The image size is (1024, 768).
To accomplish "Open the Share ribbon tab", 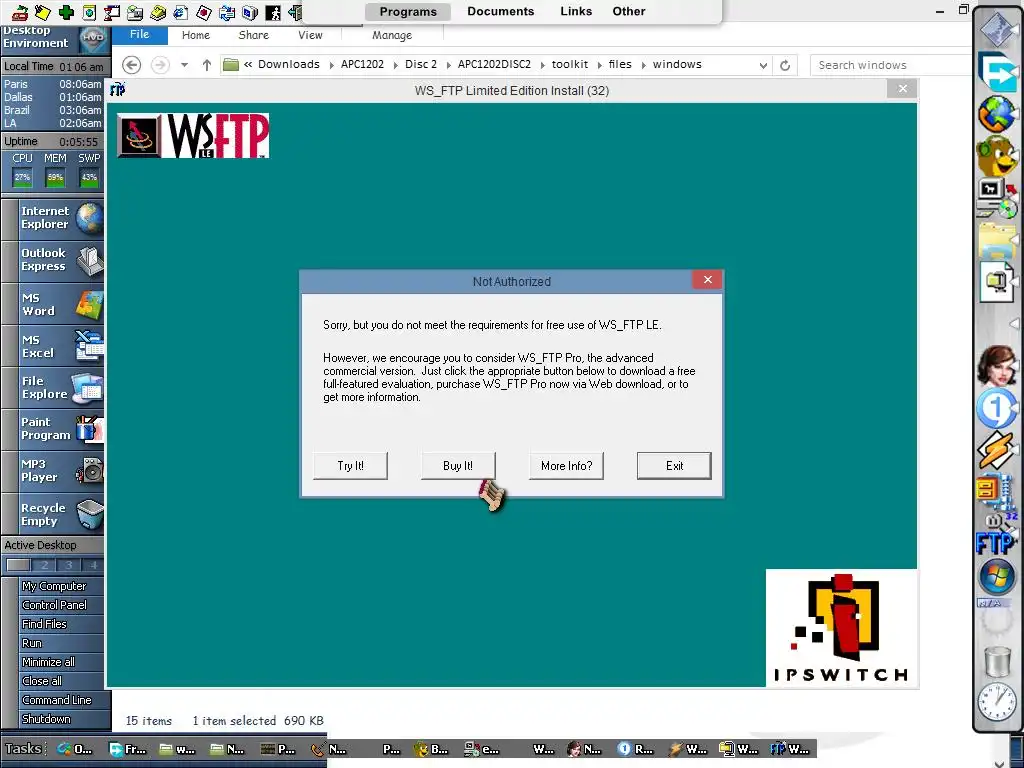I will click(x=253, y=35).
